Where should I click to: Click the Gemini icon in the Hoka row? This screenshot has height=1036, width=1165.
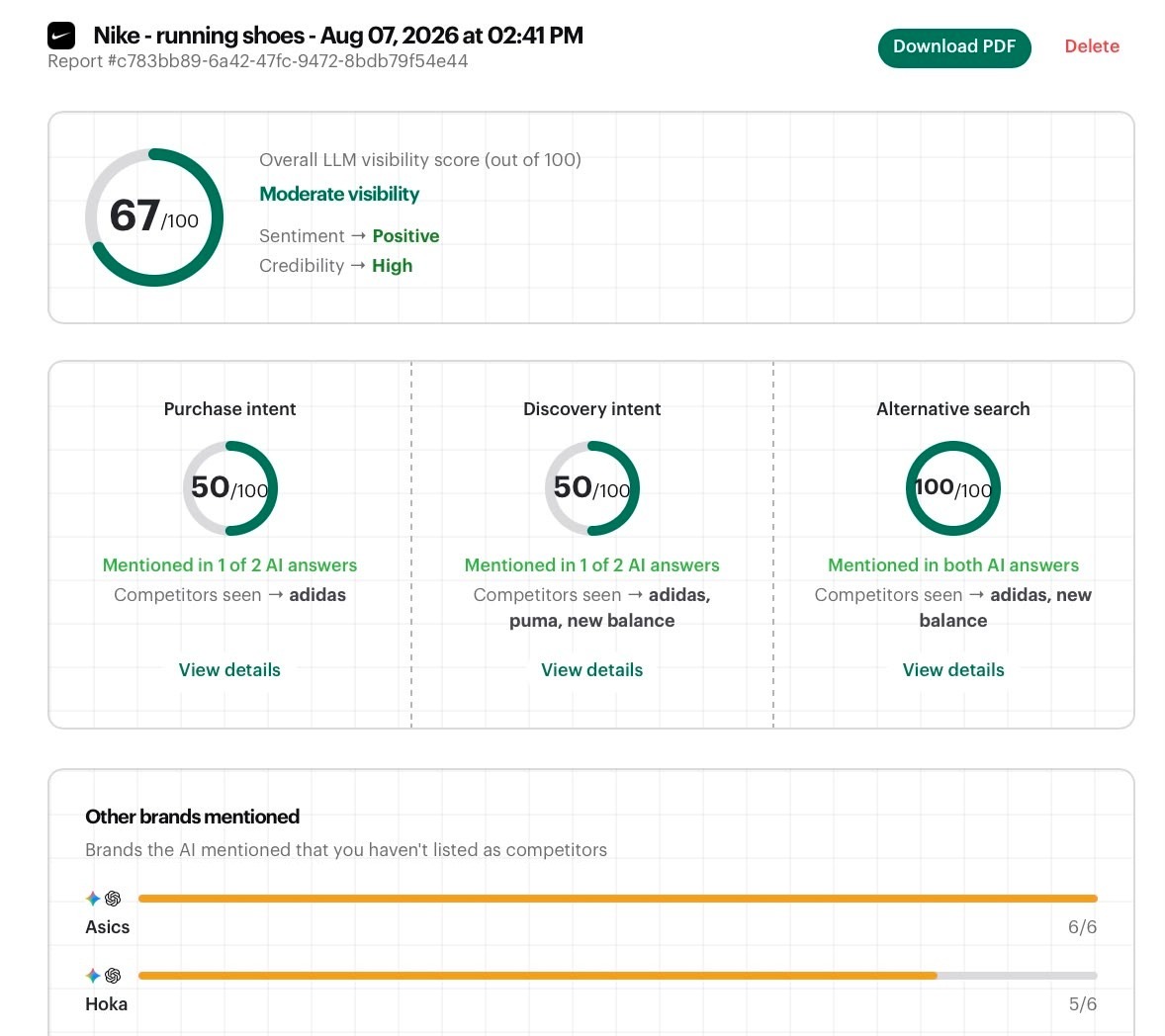tap(93, 976)
